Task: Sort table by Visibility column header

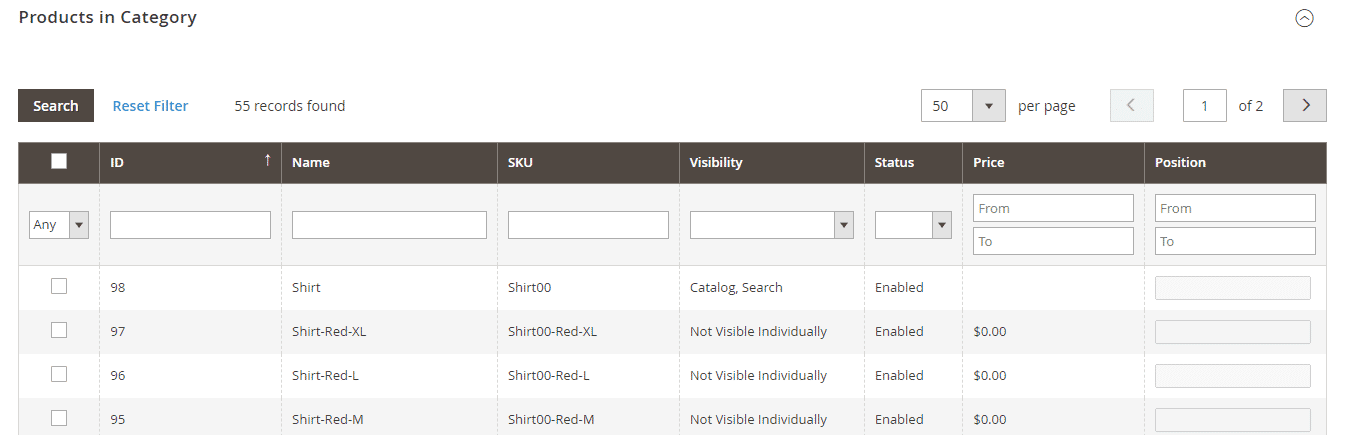Action: [x=716, y=162]
